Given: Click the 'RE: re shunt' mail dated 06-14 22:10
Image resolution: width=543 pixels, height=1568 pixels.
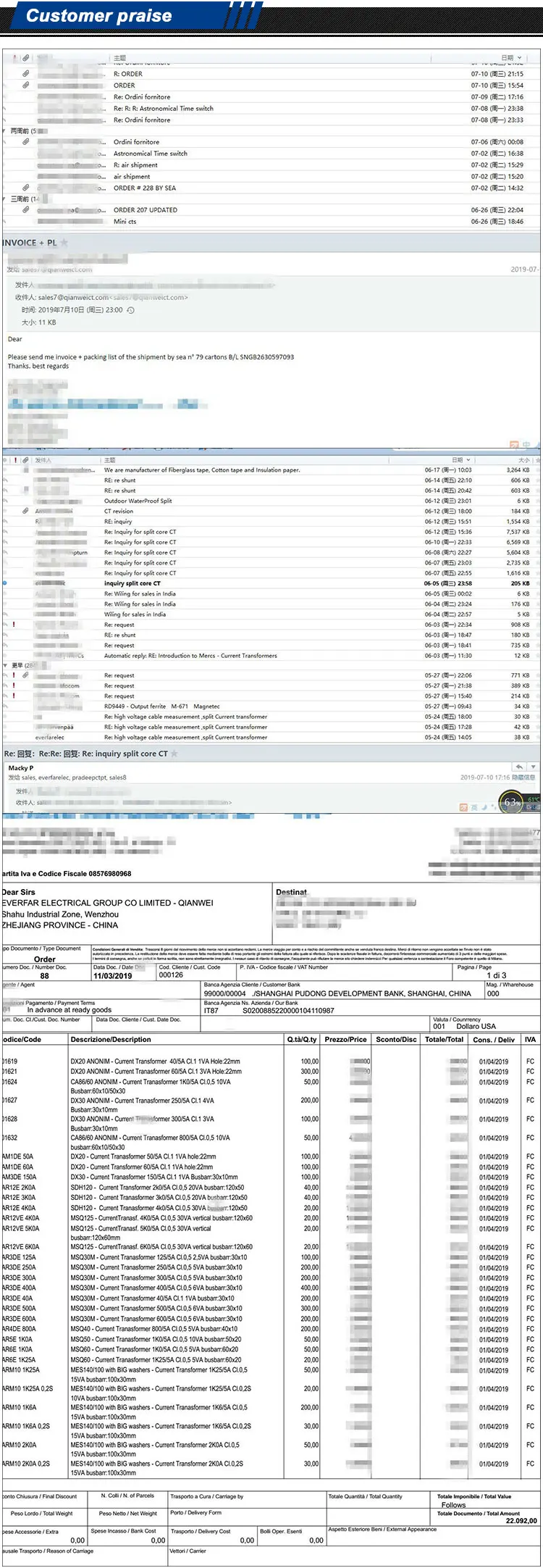Looking at the screenshot, I should 119,480.
